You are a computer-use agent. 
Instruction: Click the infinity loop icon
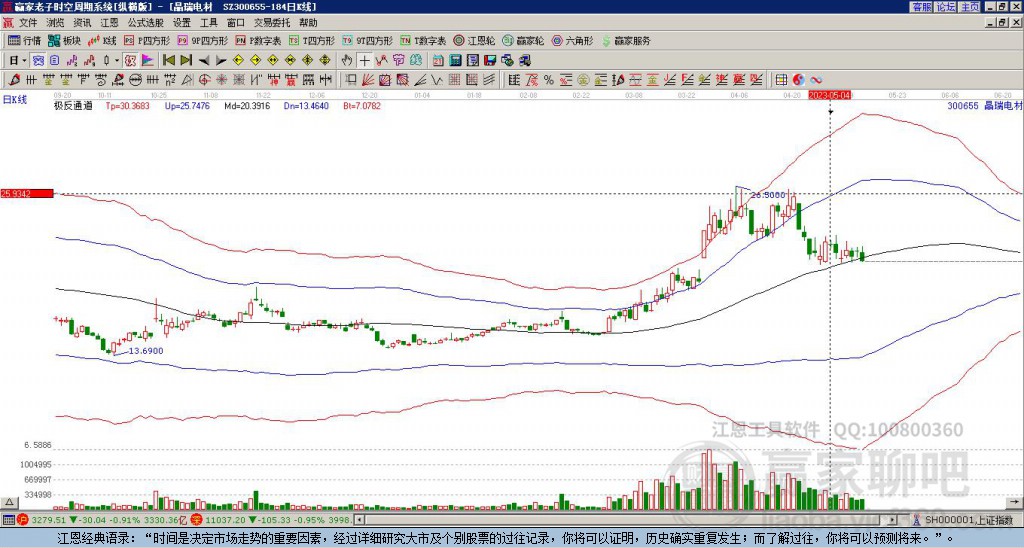click(x=816, y=80)
